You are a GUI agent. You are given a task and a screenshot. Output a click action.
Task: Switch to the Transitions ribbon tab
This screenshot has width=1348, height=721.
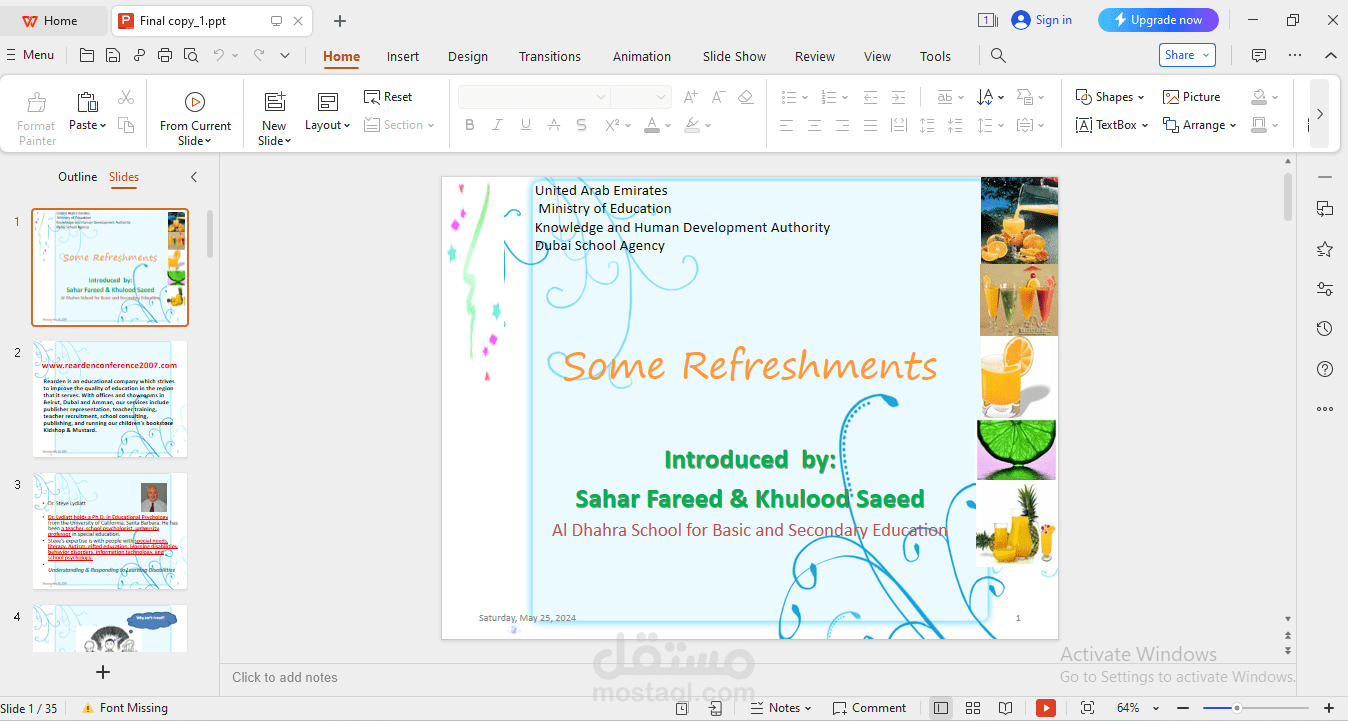(549, 57)
